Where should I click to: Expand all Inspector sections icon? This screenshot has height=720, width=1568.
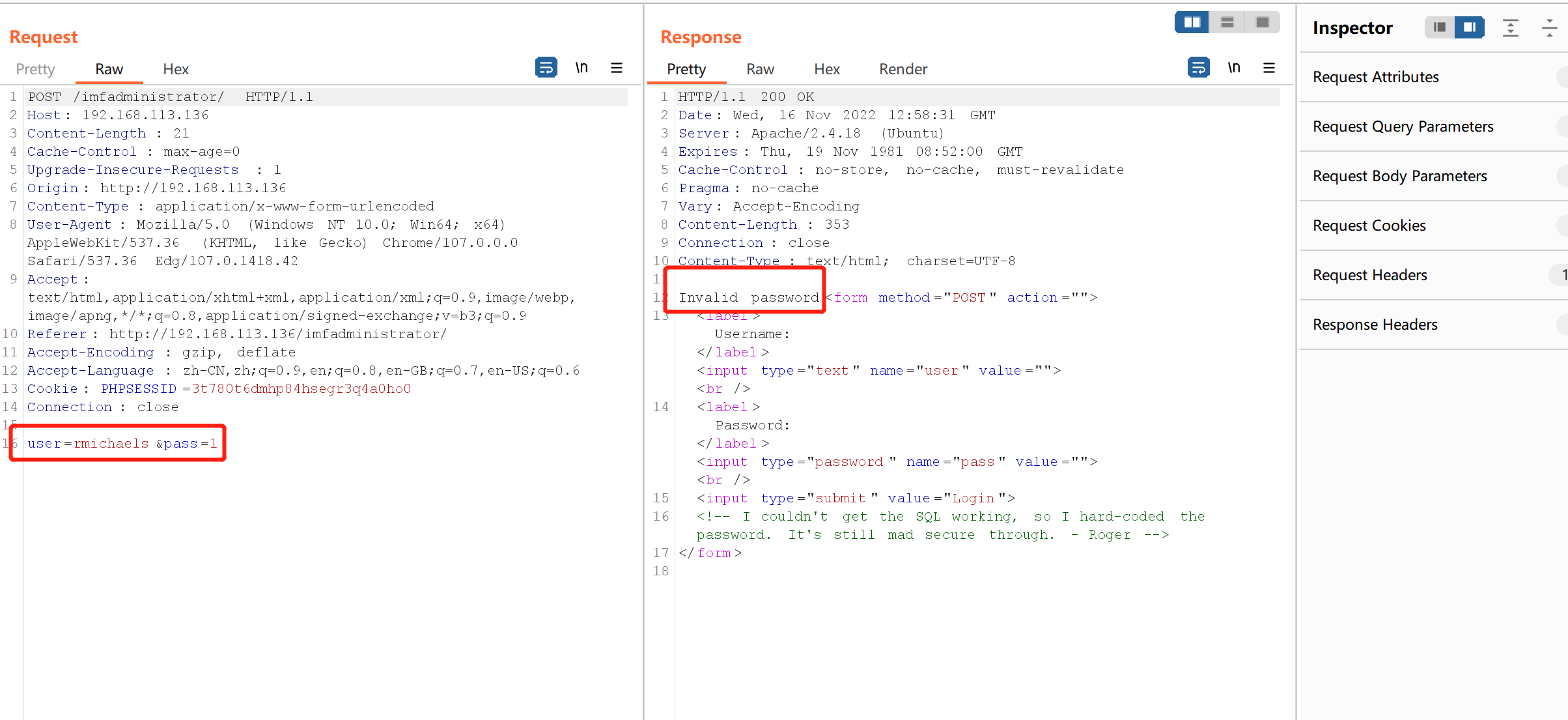[1511, 28]
